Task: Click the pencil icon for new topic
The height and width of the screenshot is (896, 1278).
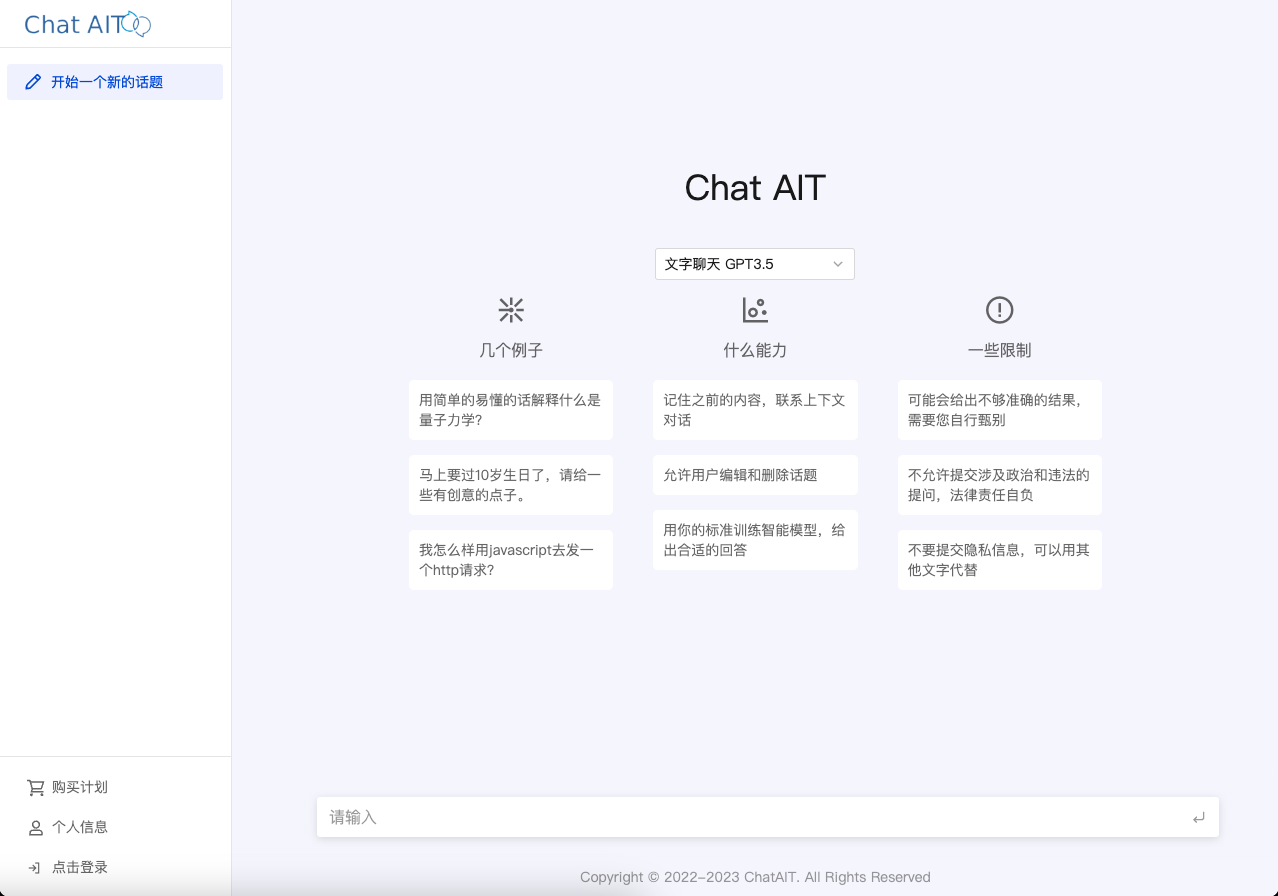Action: point(33,82)
